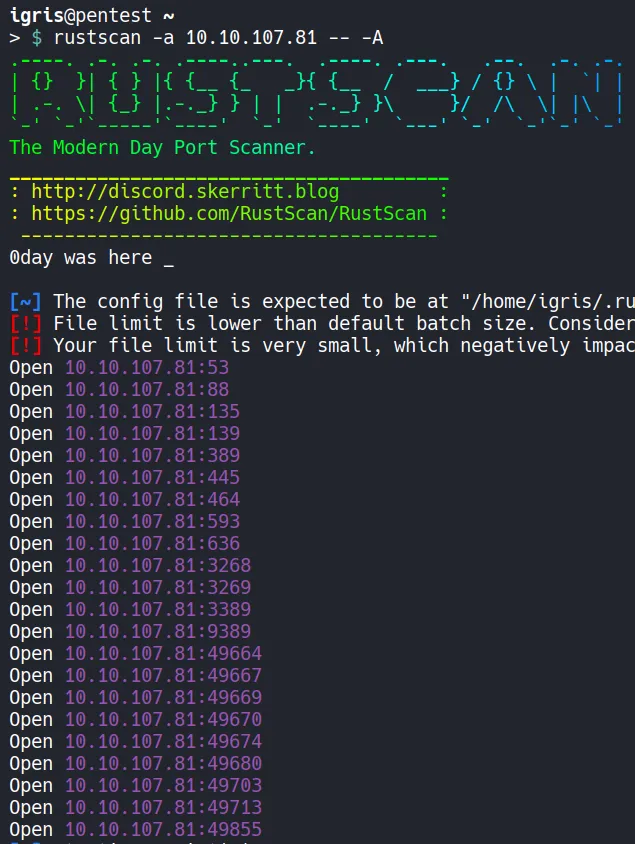Viewport: 635px width, 844px height.
Task: Click "The Modern Day Port Scanner." tagline
Action: [x=162, y=148]
